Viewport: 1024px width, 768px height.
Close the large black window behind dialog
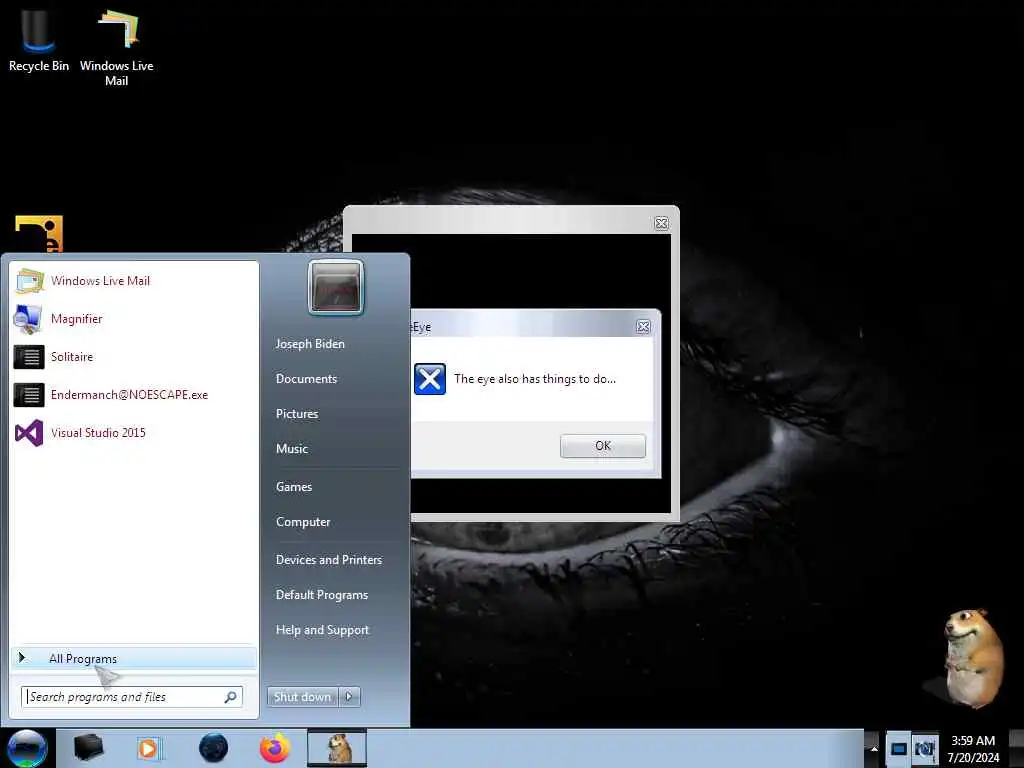tap(662, 223)
